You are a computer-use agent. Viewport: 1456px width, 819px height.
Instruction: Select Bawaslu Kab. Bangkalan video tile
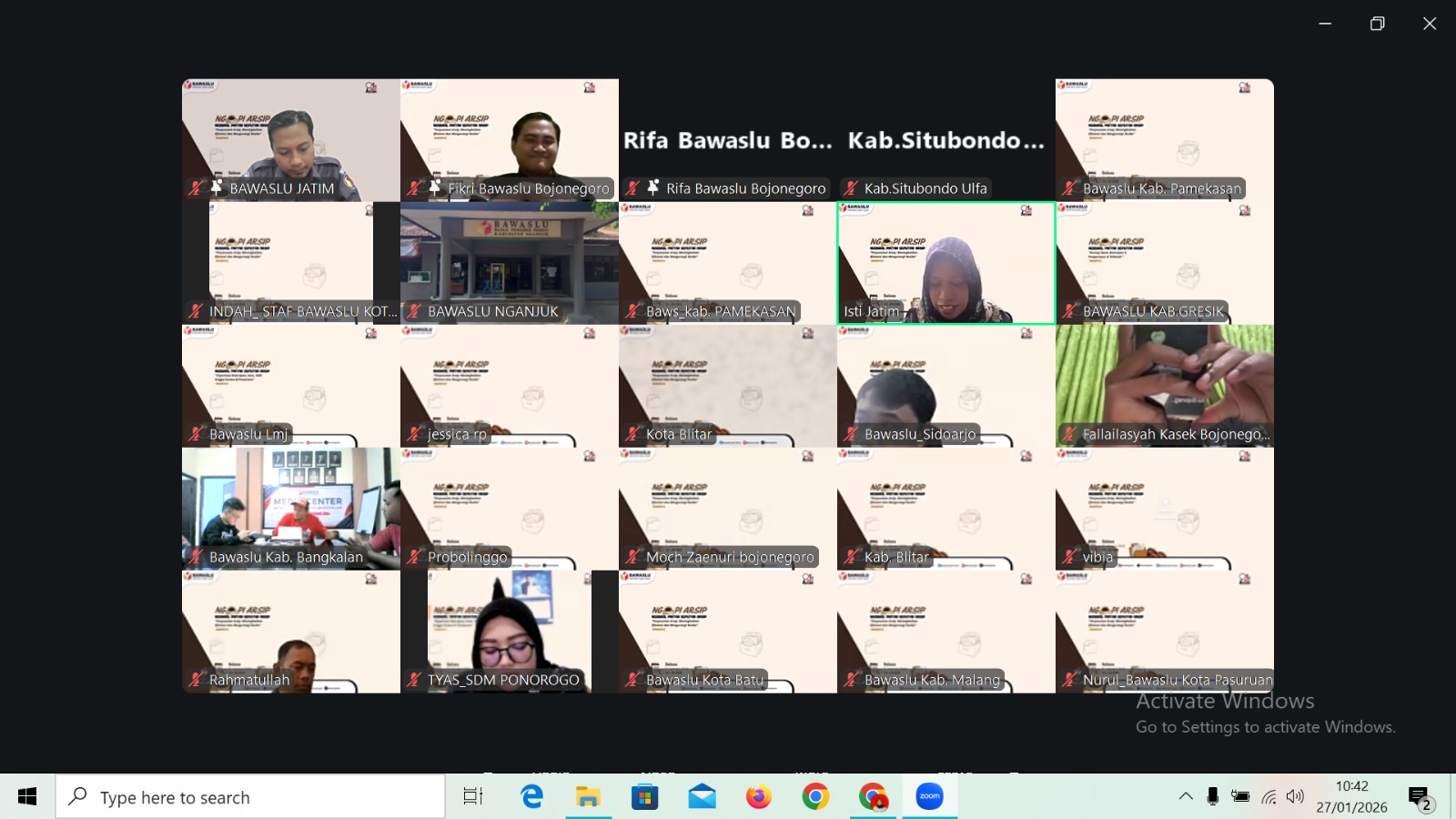click(x=291, y=509)
